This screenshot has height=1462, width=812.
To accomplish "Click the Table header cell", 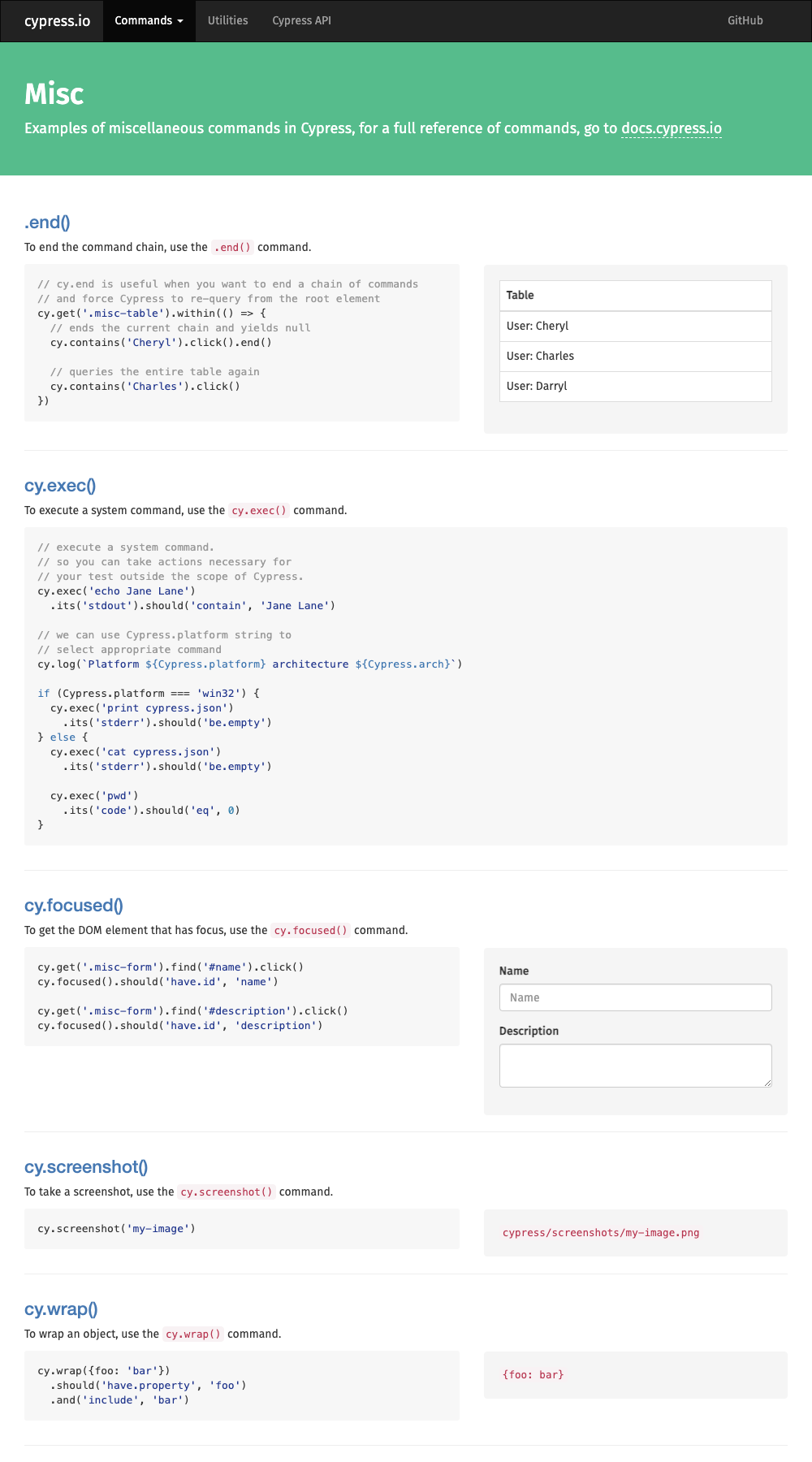I will point(635,295).
